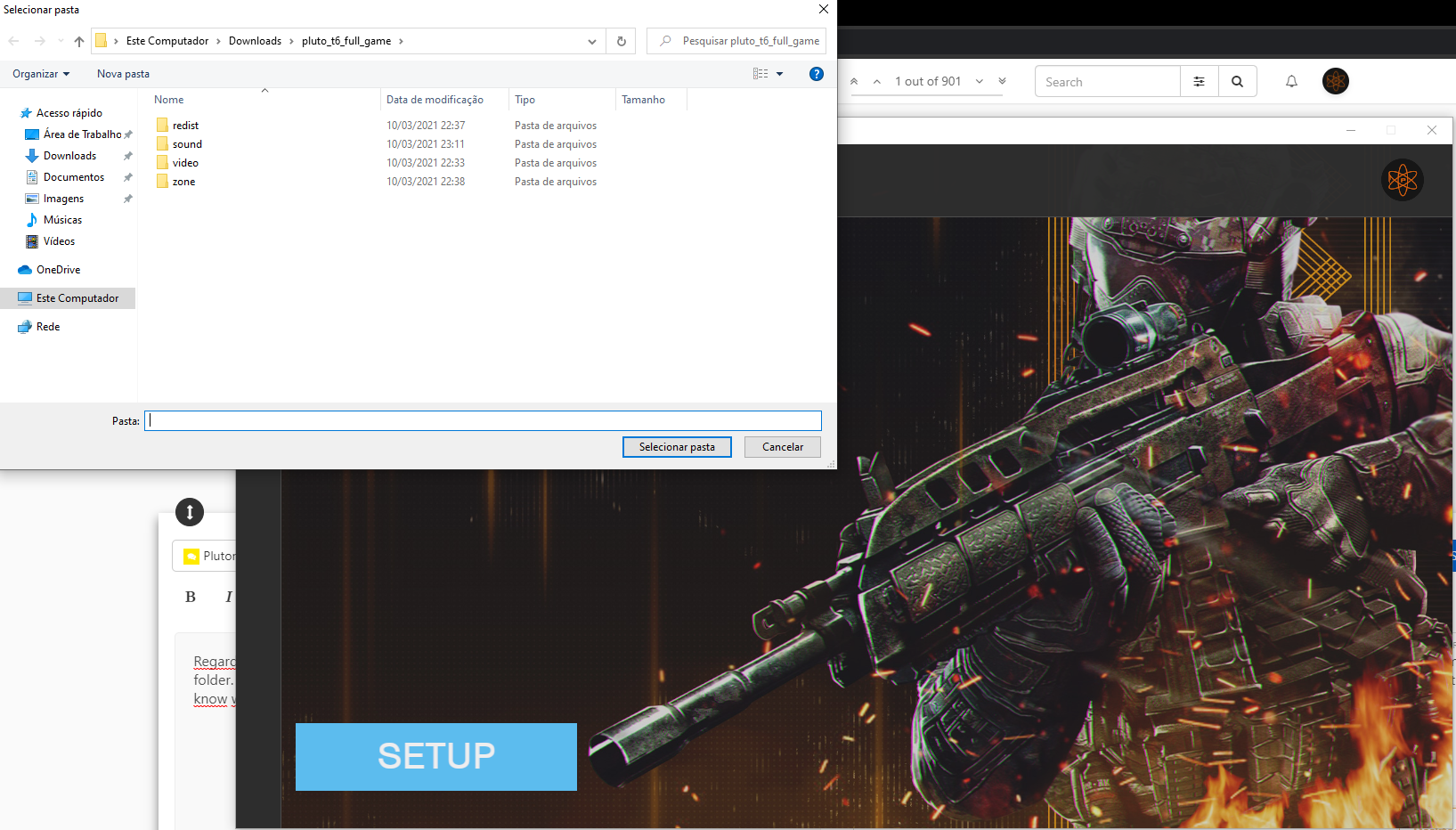Go forward in folder dialog navigation
The height and width of the screenshot is (830, 1456).
(x=40, y=41)
